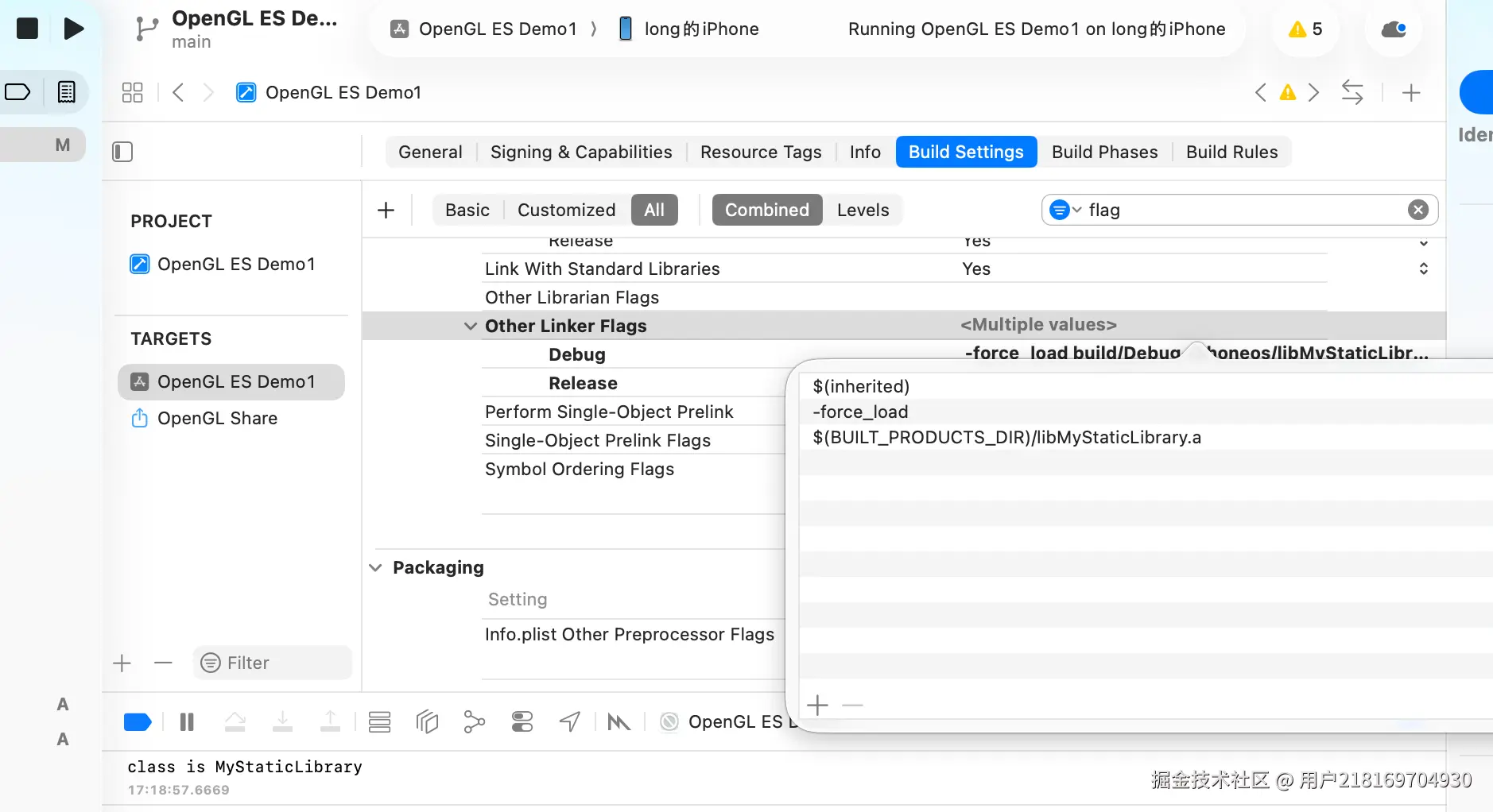Open the source control branch icon
This screenshot has height=812, width=1493.
[146, 29]
